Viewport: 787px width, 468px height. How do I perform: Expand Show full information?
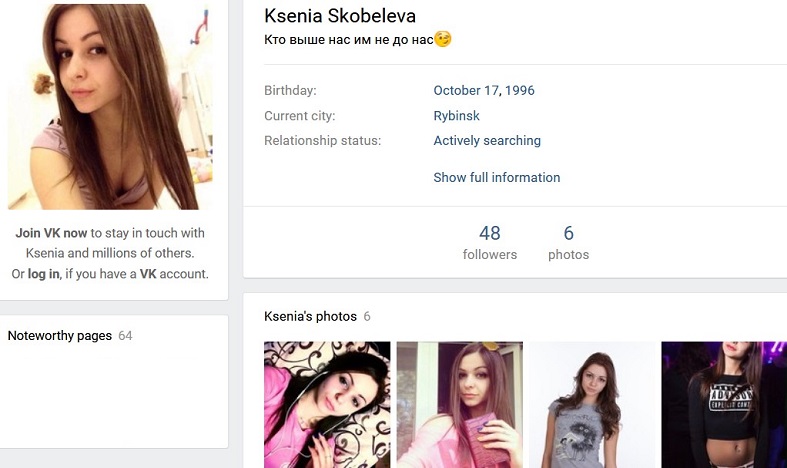[x=496, y=177]
